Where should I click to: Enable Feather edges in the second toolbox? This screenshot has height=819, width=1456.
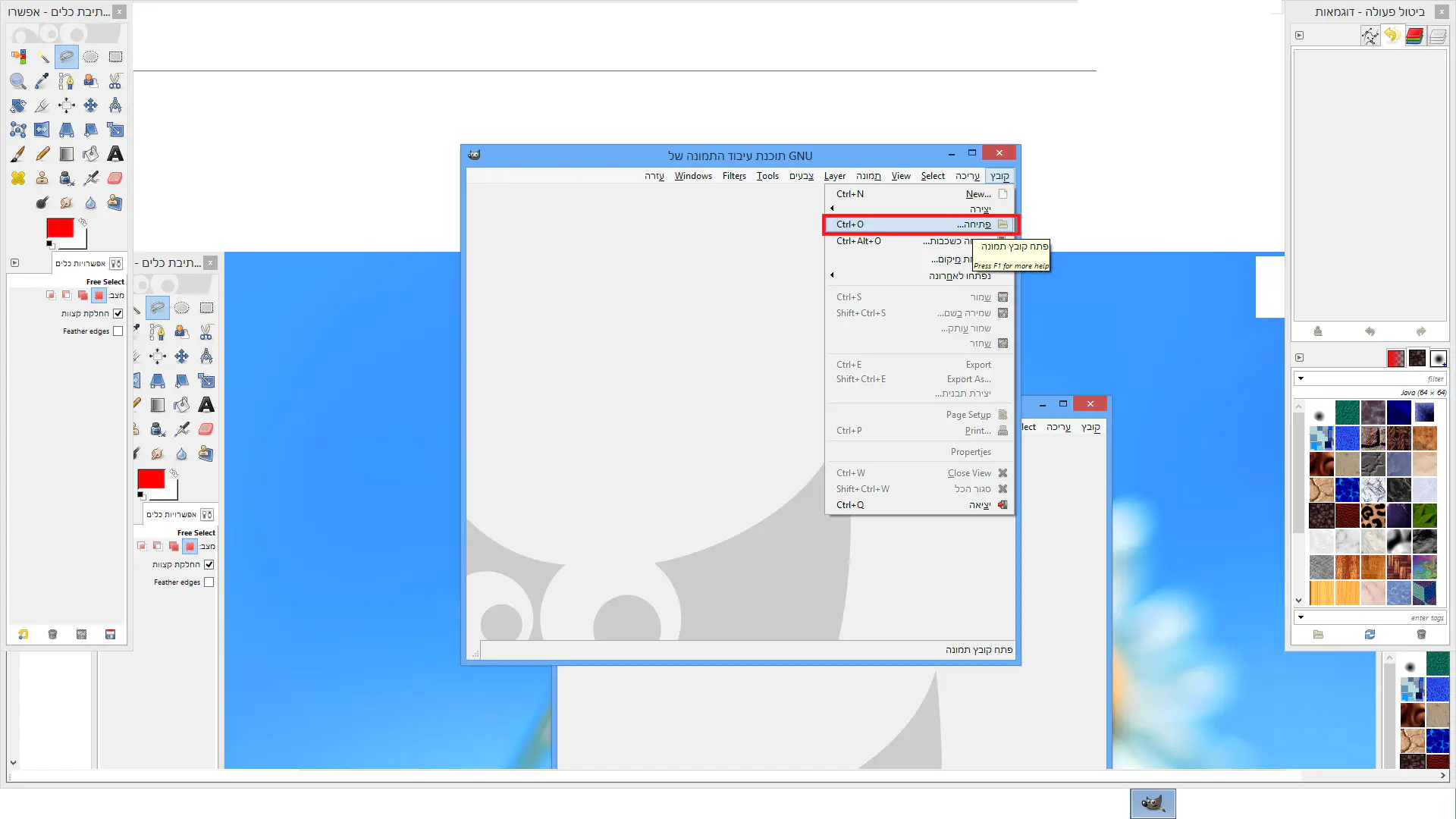point(209,582)
